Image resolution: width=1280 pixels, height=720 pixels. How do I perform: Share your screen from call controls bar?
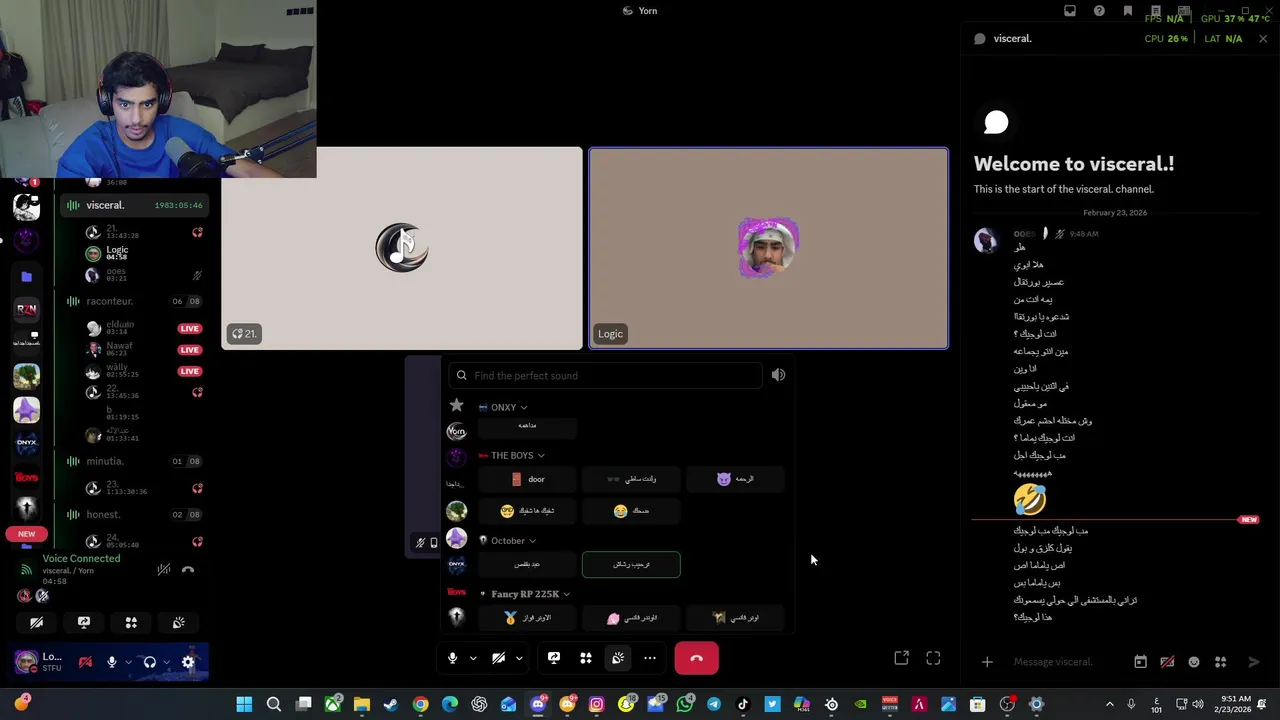coord(554,658)
